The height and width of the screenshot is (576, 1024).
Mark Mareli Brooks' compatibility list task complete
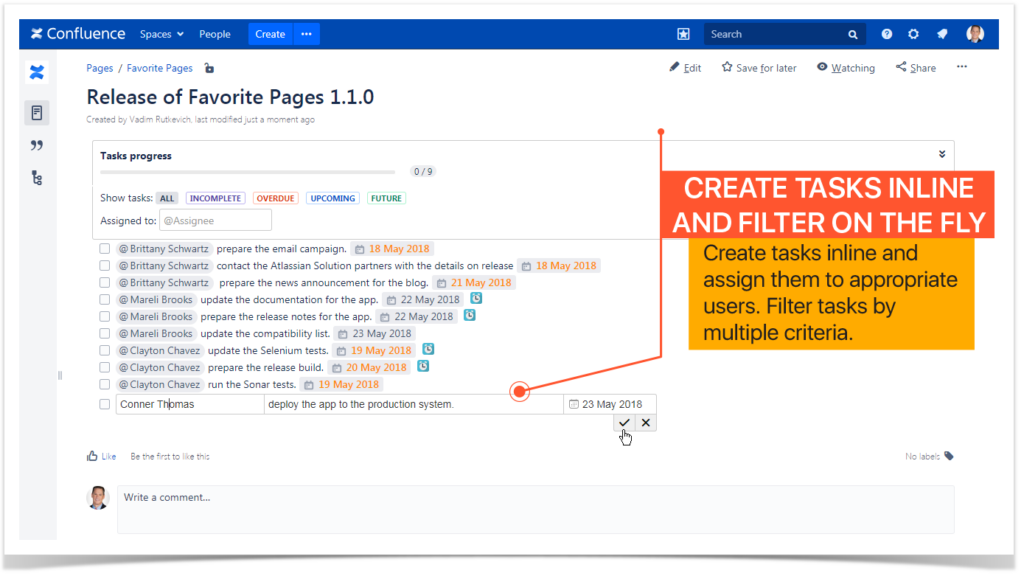[104, 333]
